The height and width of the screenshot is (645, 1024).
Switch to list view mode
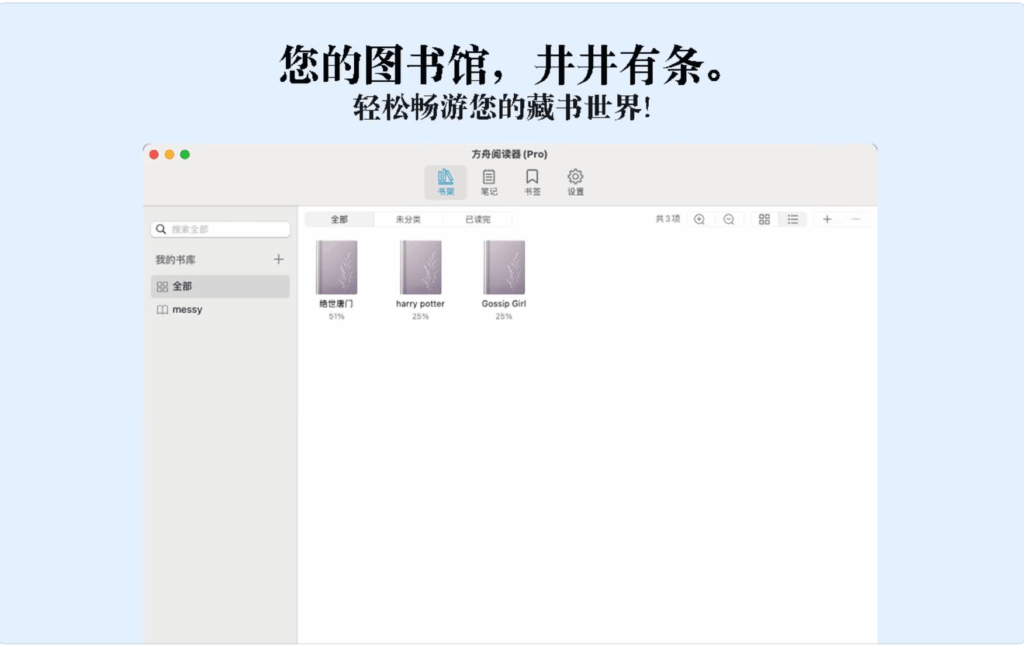(x=792, y=219)
